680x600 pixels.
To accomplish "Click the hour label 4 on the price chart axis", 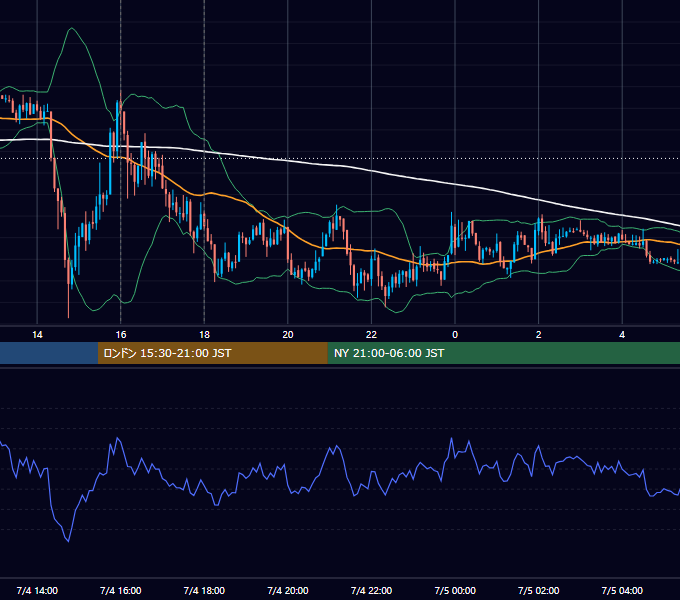I will tap(622, 335).
